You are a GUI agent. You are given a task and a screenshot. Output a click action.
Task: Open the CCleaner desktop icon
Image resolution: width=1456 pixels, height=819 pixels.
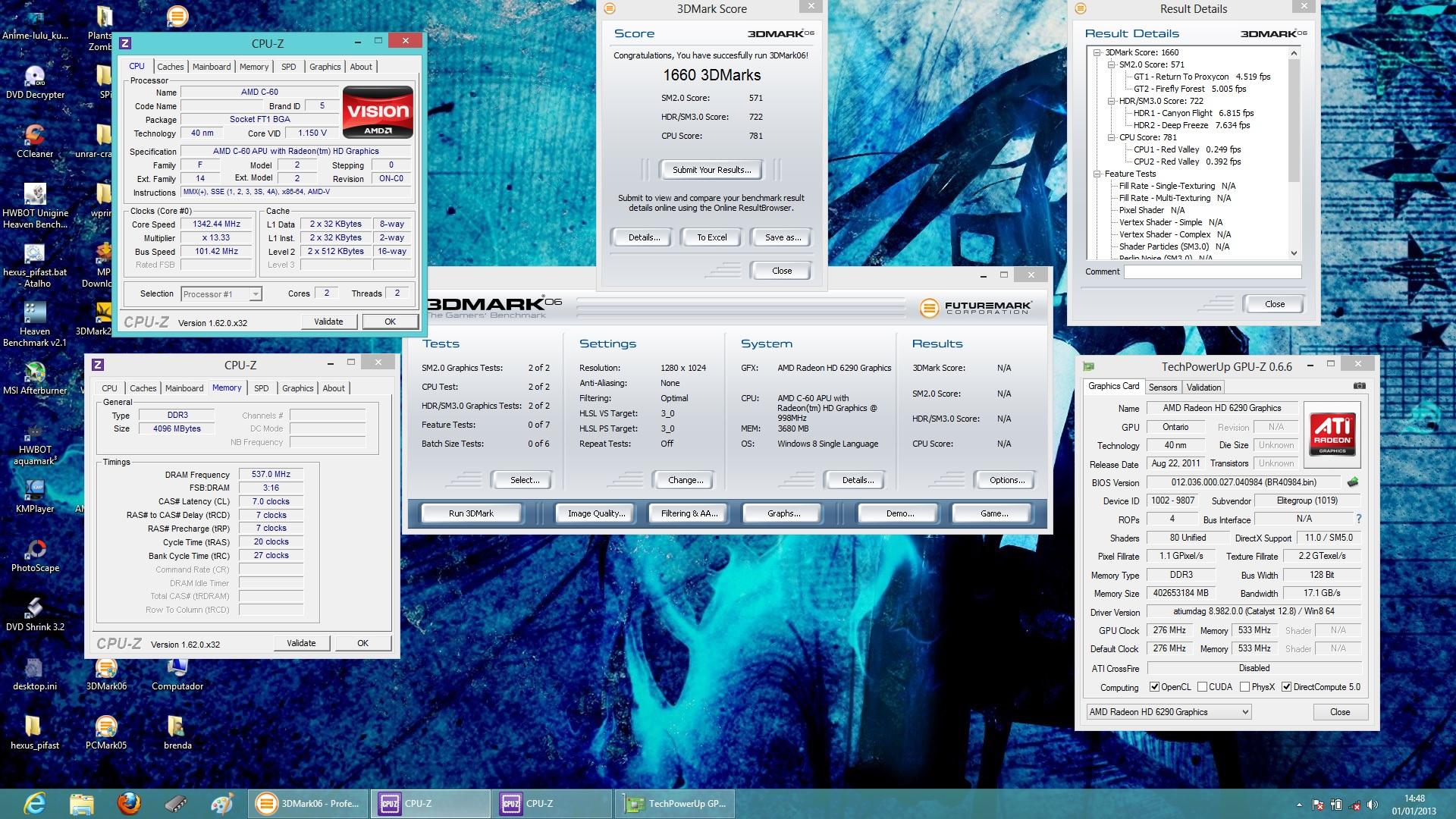[35, 143]
